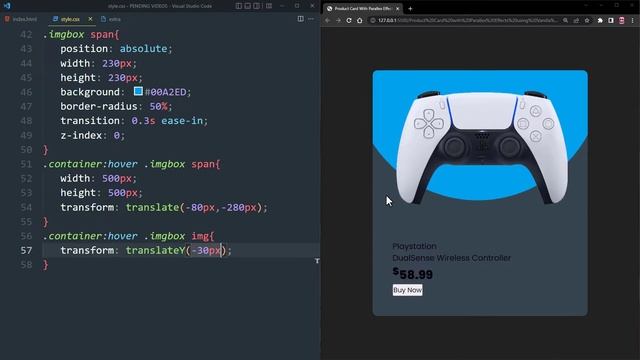
Task: Click the $58.99 price text
Action: tap(413, 274)
